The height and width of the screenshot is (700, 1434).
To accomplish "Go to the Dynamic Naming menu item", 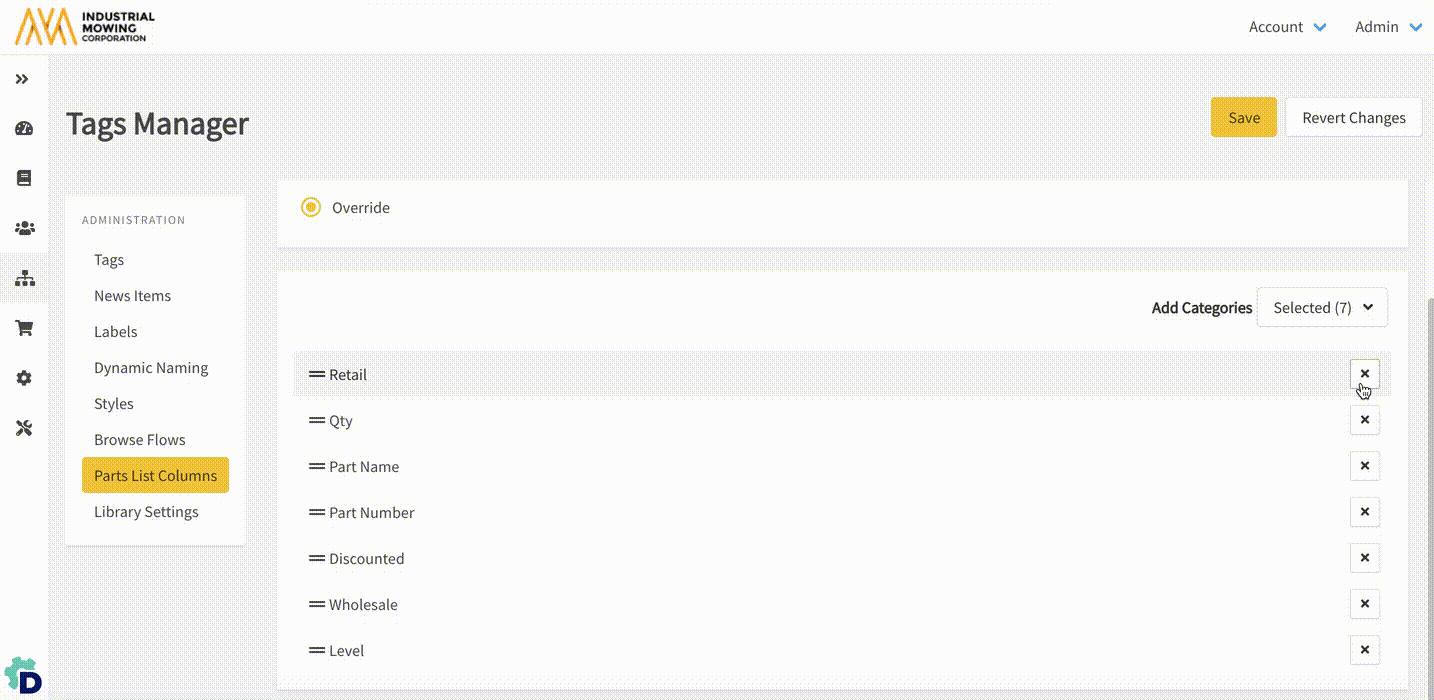I will (151, 368).
